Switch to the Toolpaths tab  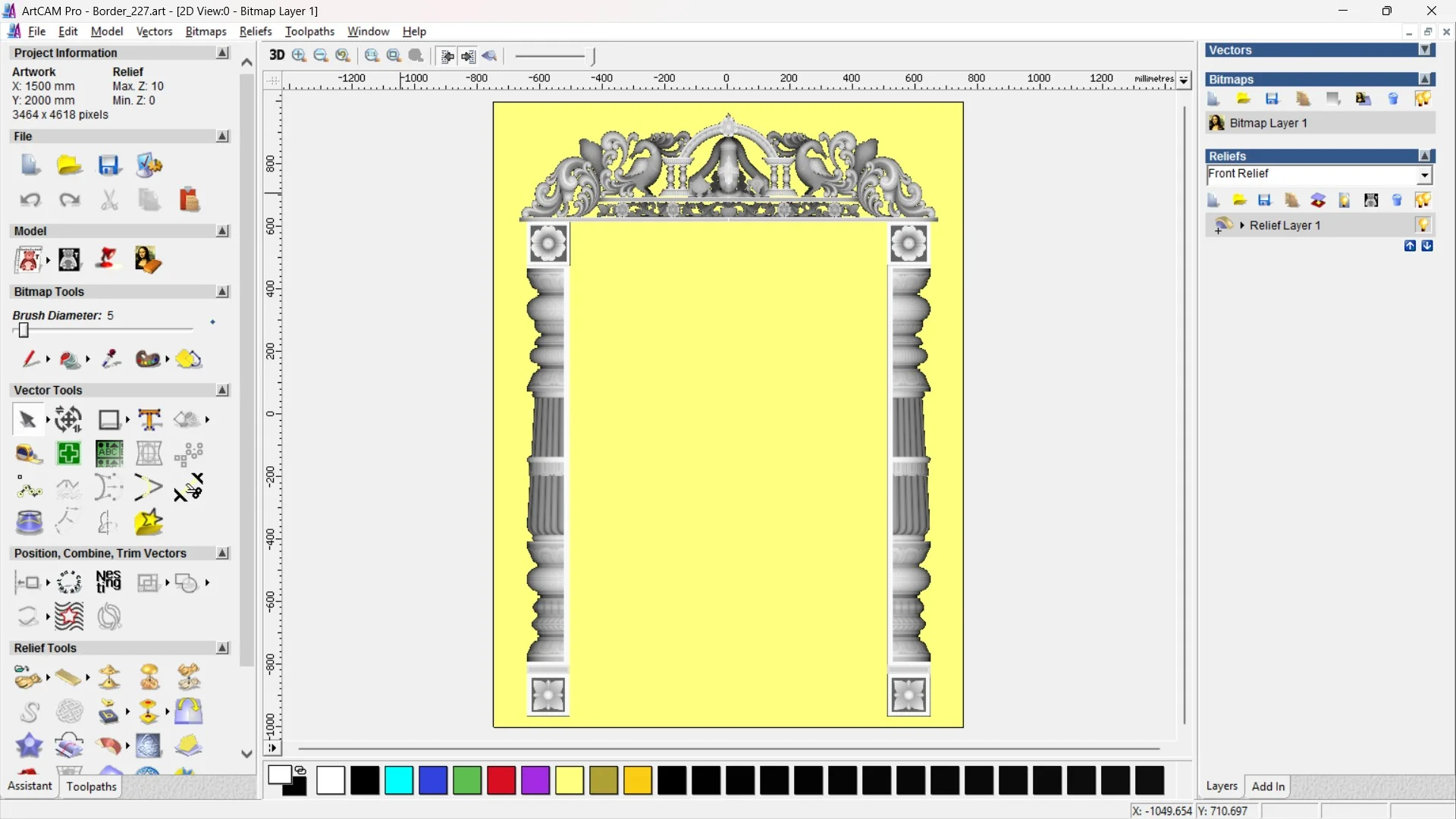coord(91,786)
